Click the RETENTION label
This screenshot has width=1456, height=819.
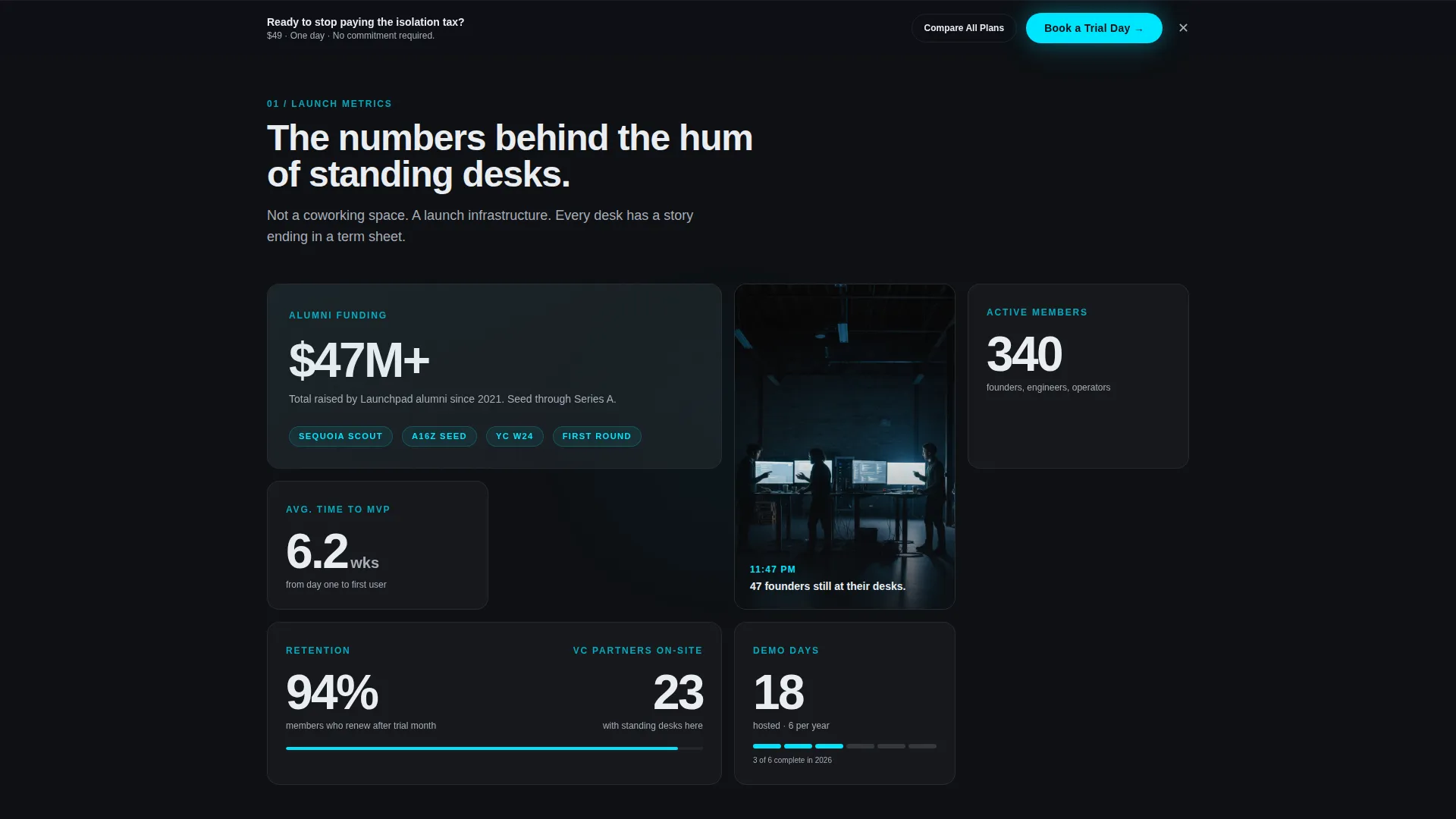(318, 651)
